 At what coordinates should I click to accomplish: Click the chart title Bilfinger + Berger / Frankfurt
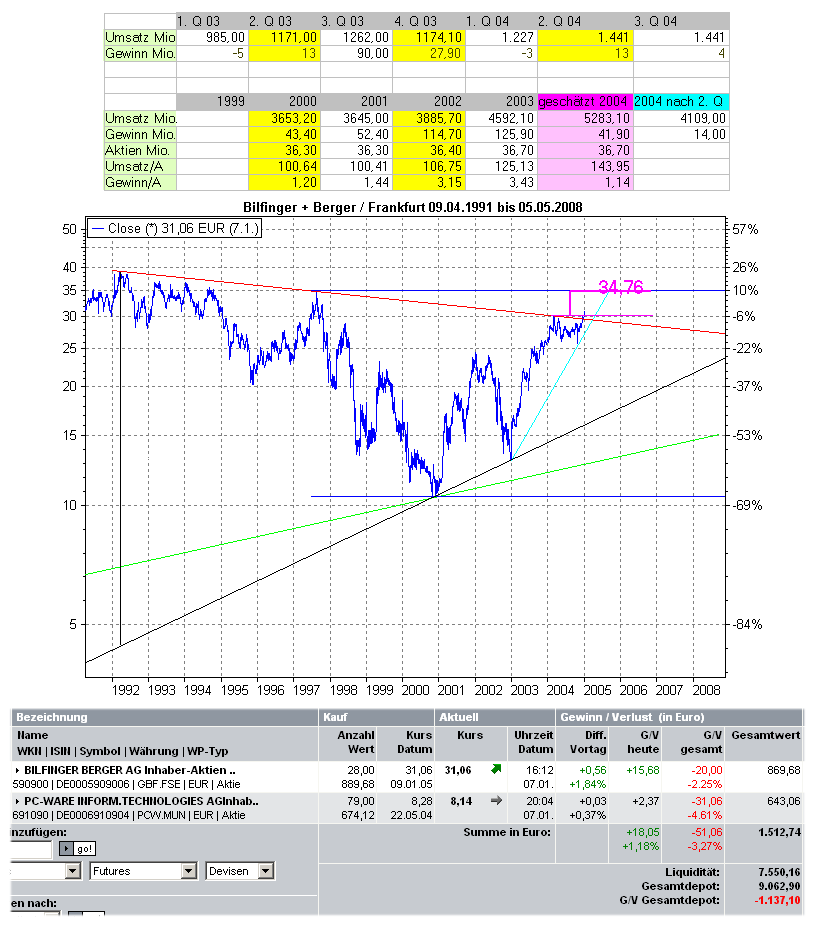point(412,208)
